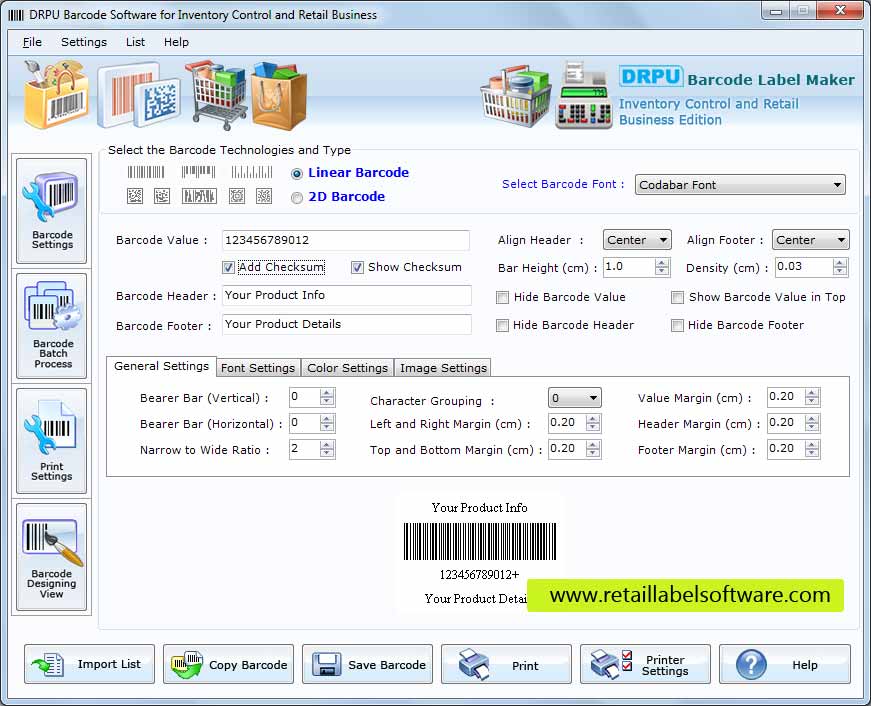Click the Help question mark button
Image resolution: width=871 pixels, height=706 pixels.
click(x=785, y=664)
